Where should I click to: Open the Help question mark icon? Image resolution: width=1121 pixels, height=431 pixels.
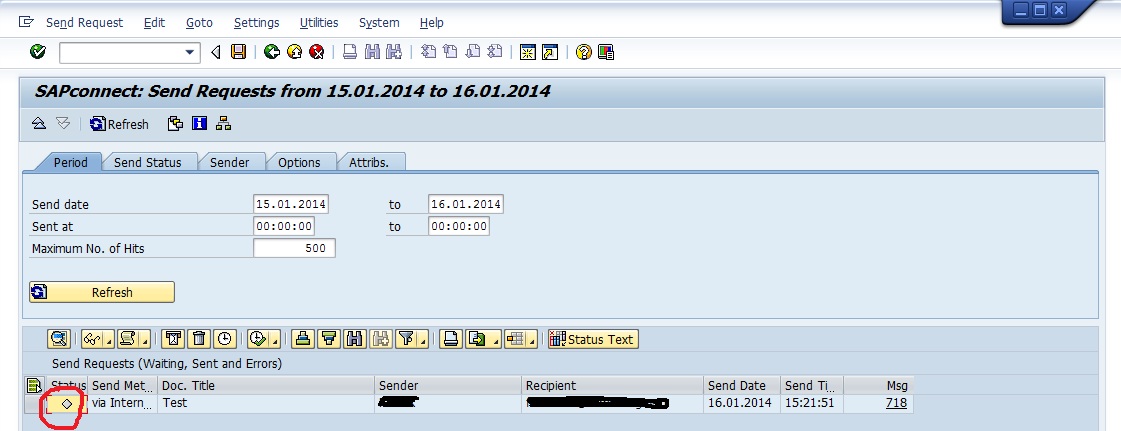coord(583,51)
